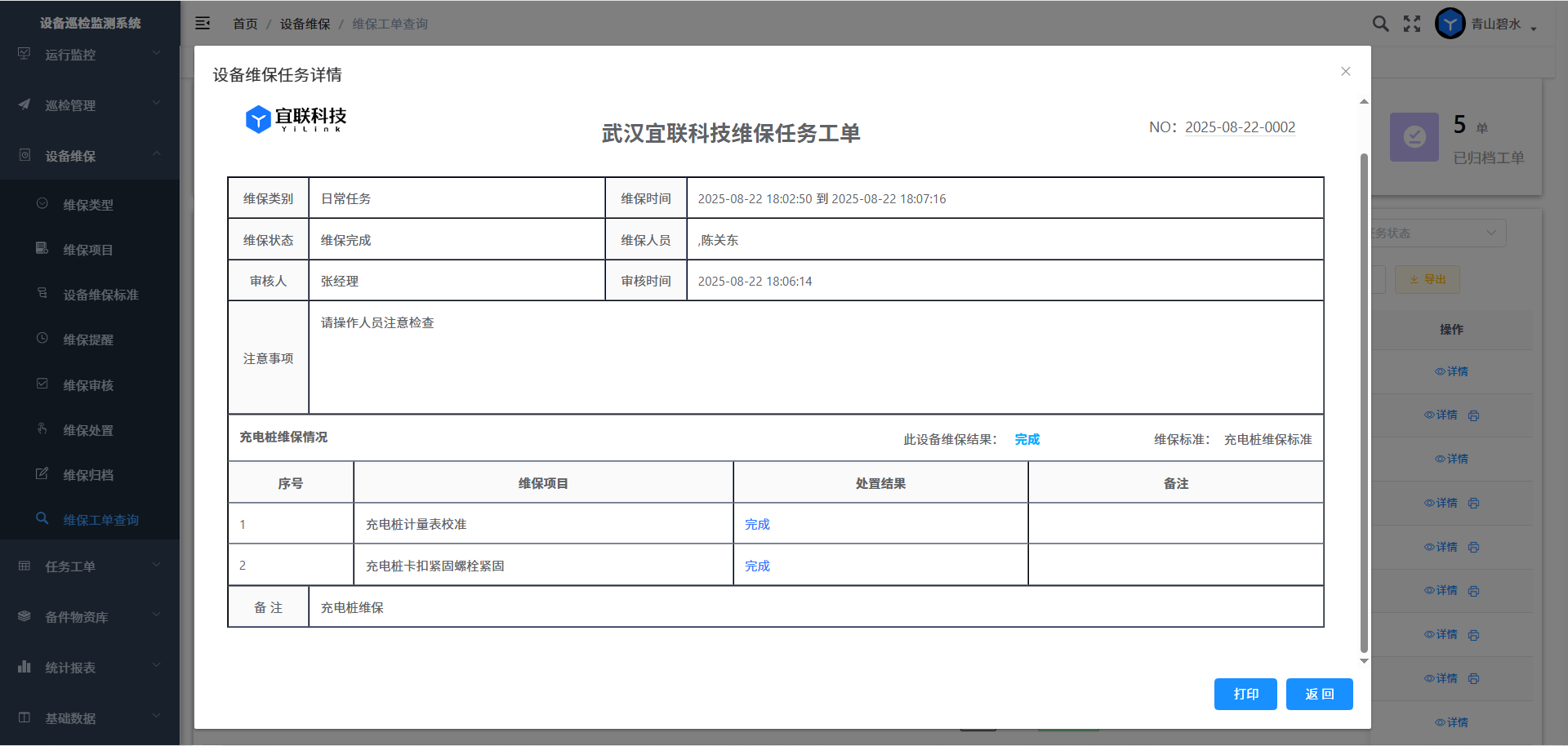Click the 宜联科技 logo in work order
Viewport: 1568px width, 746px height.
click(x=296, y=119)
